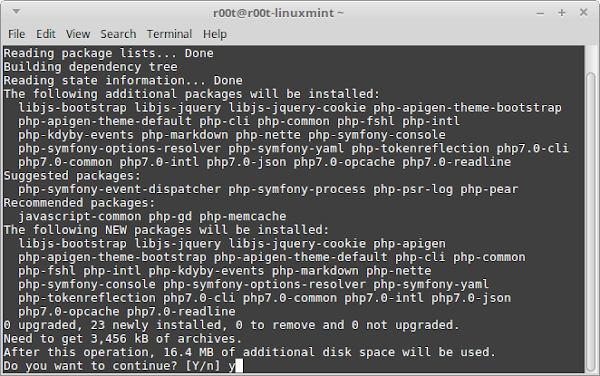This screenshot has height=376, width=600.
Task: Open the Help menu
Action: point(215,34)
